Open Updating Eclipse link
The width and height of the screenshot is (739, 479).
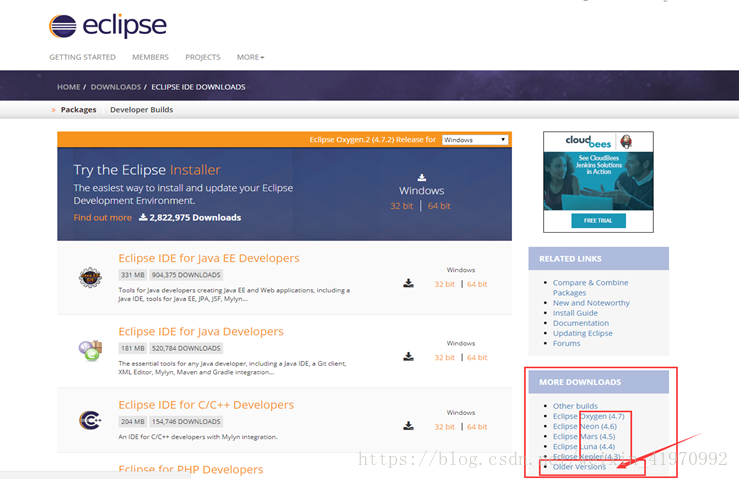[583, 333]
